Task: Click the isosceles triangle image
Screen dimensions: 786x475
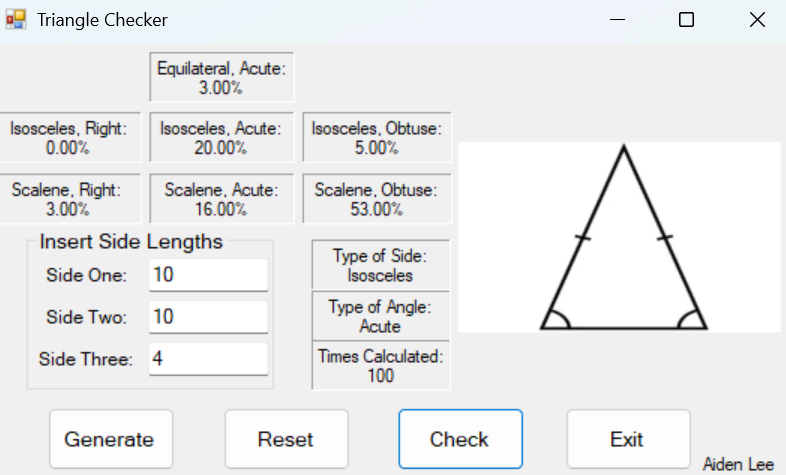Action: pos(620,237)
